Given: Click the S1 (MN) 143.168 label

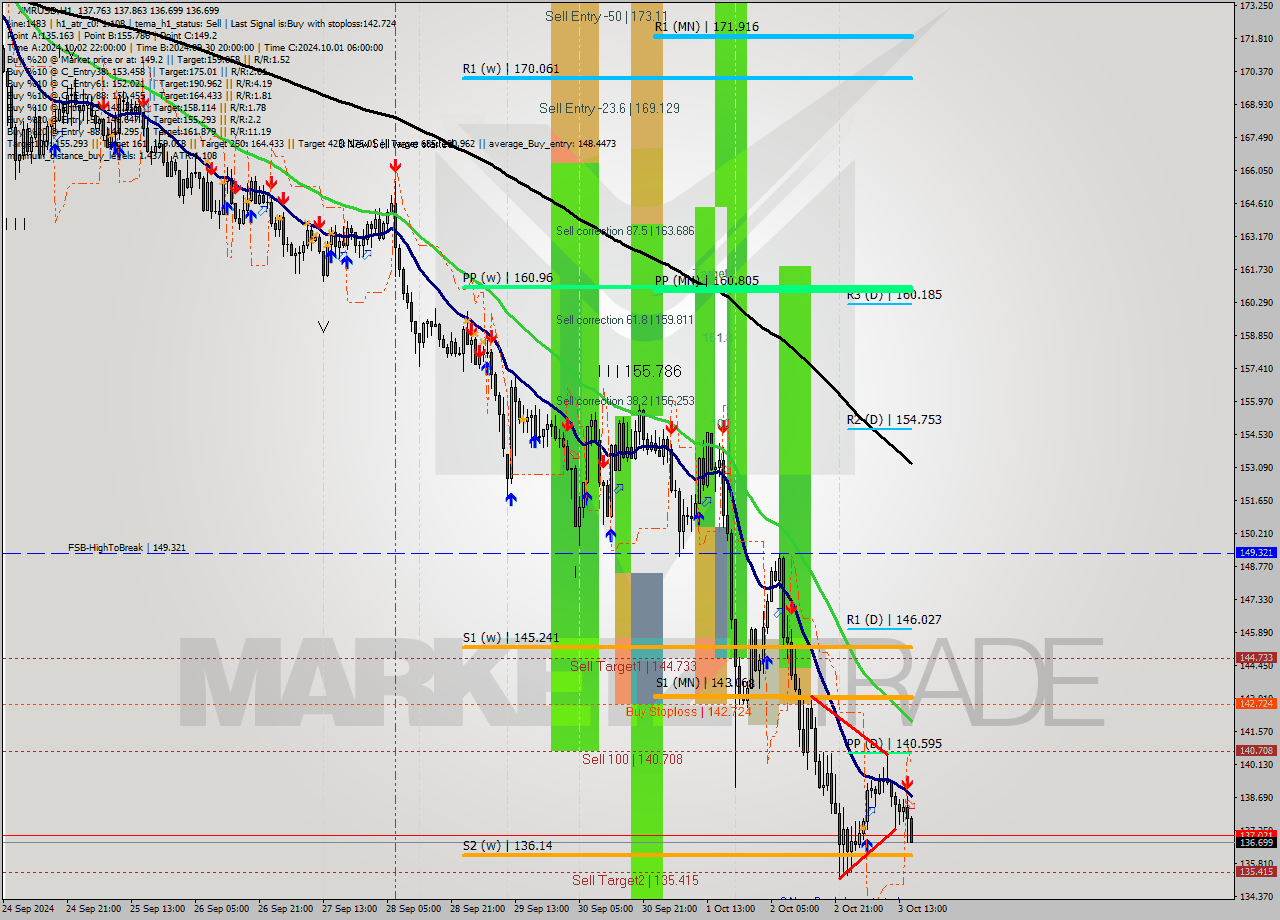Looking at the screenshot, I should [705, 683].
